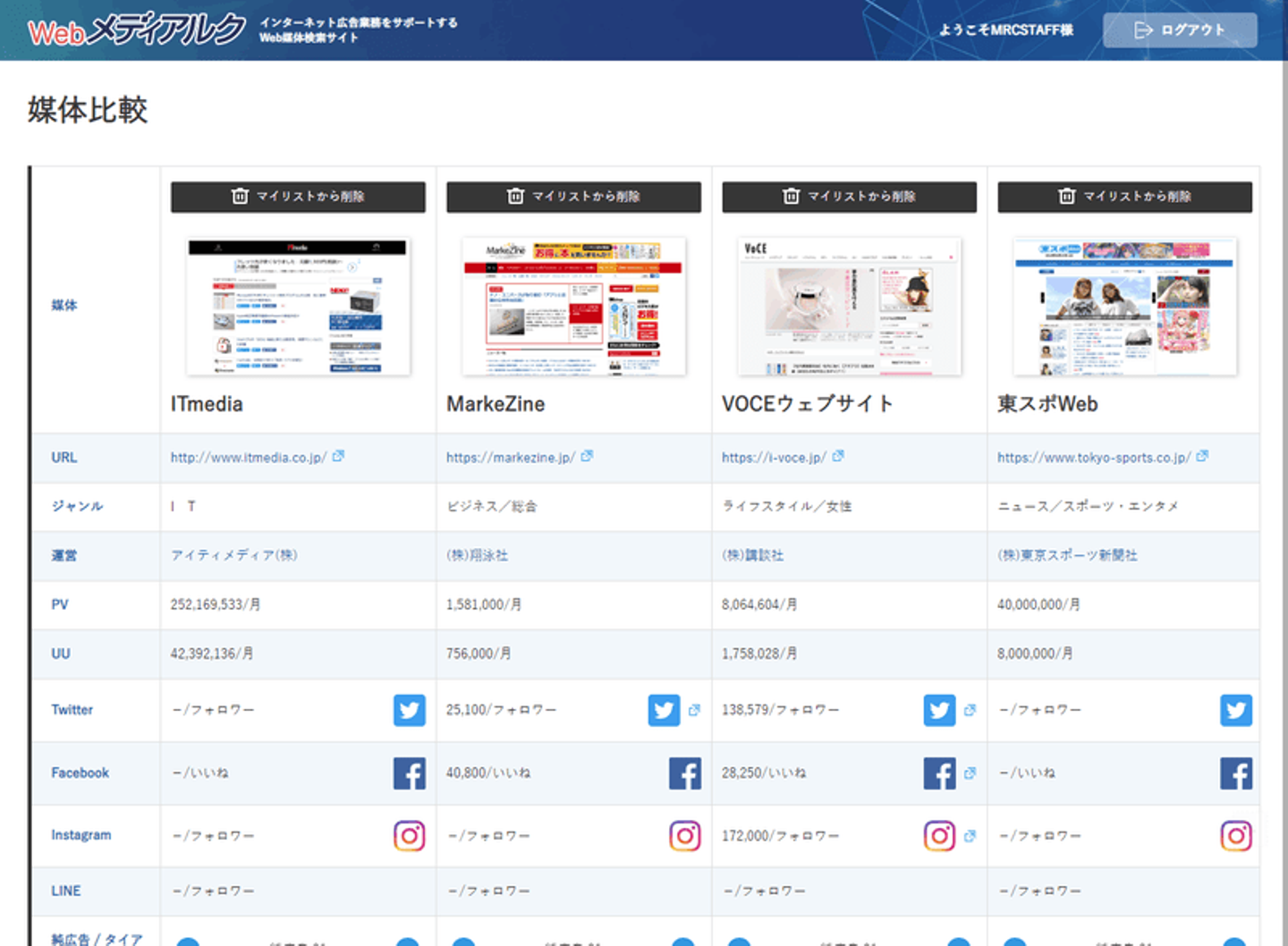
Task: Visit the i-voce.jp URL link
Action: click(x=774, y=458)
